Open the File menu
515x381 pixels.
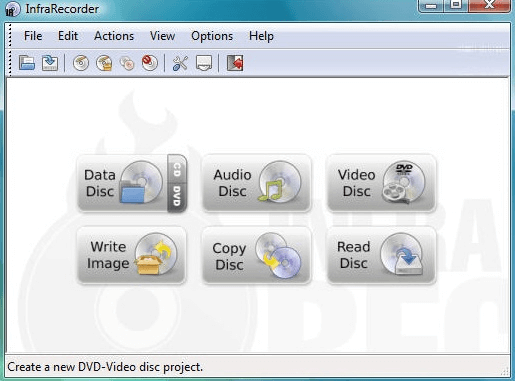coord(33,36)
